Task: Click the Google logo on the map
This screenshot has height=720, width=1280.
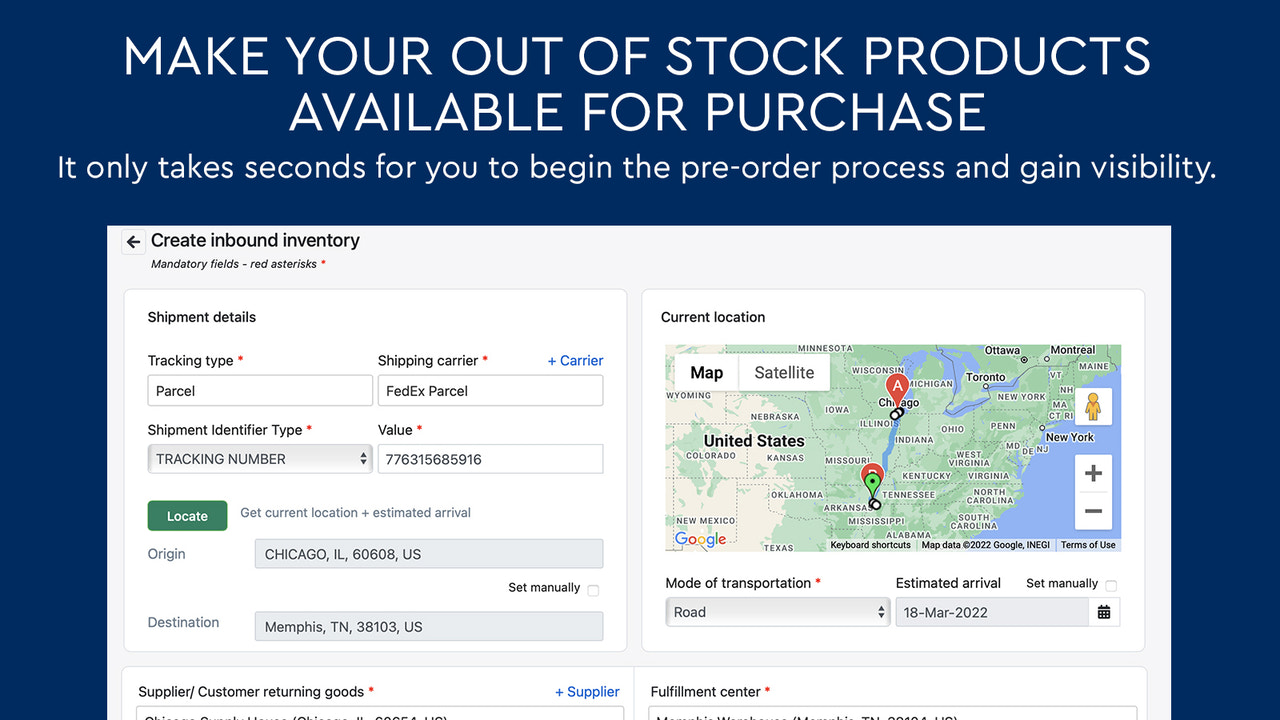Action: click(700, 539)
